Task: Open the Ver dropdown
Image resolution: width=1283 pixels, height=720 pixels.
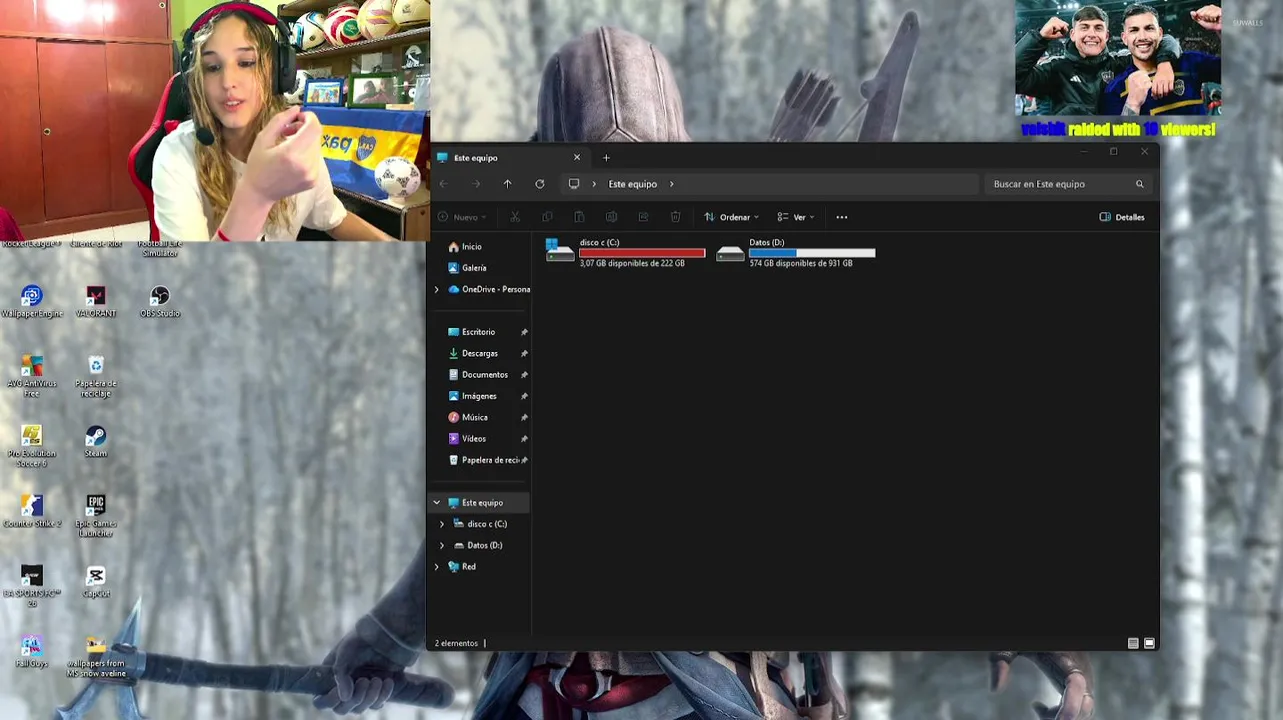Action: point(796,217)
